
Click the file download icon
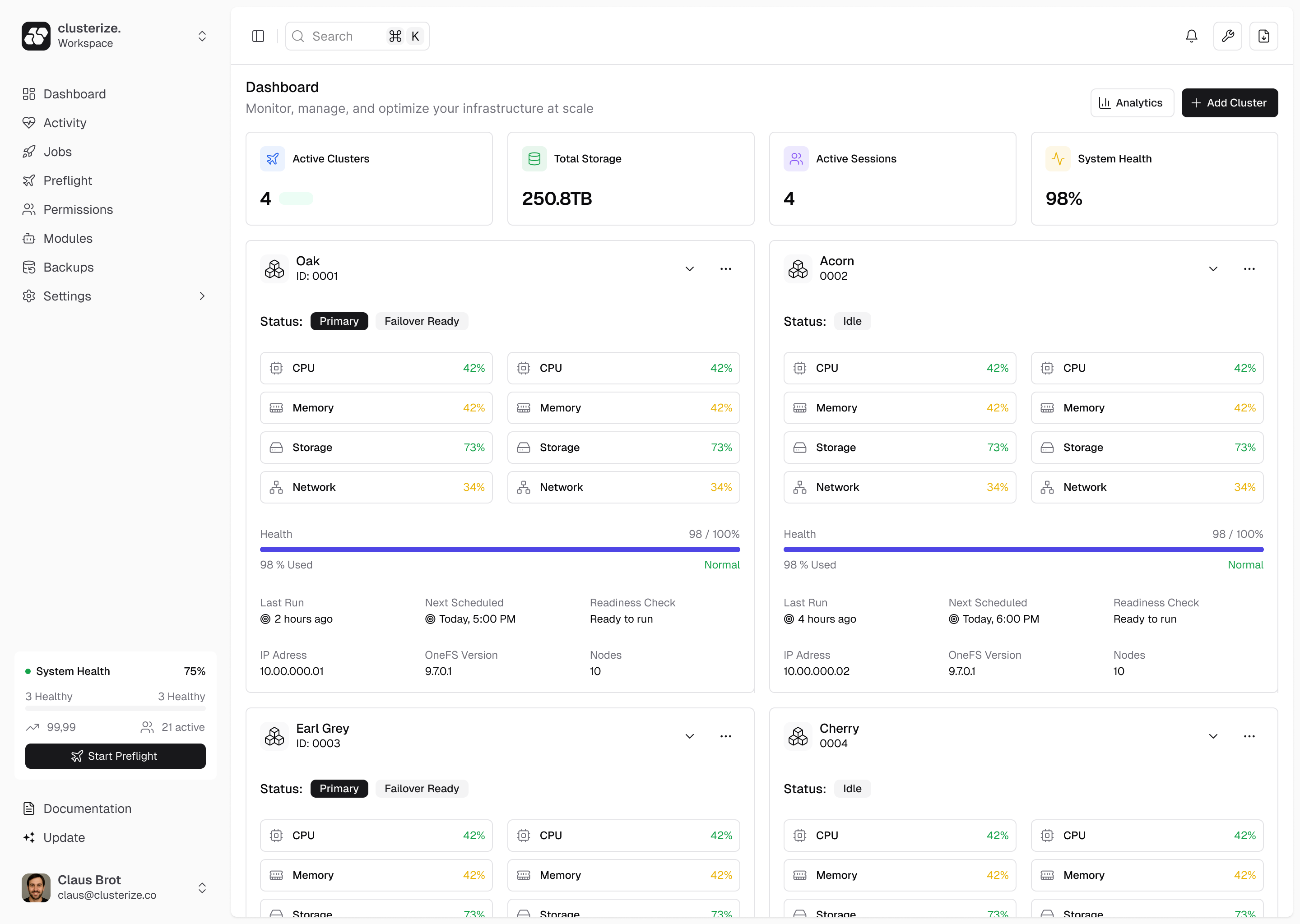(x=1263, y=37)
